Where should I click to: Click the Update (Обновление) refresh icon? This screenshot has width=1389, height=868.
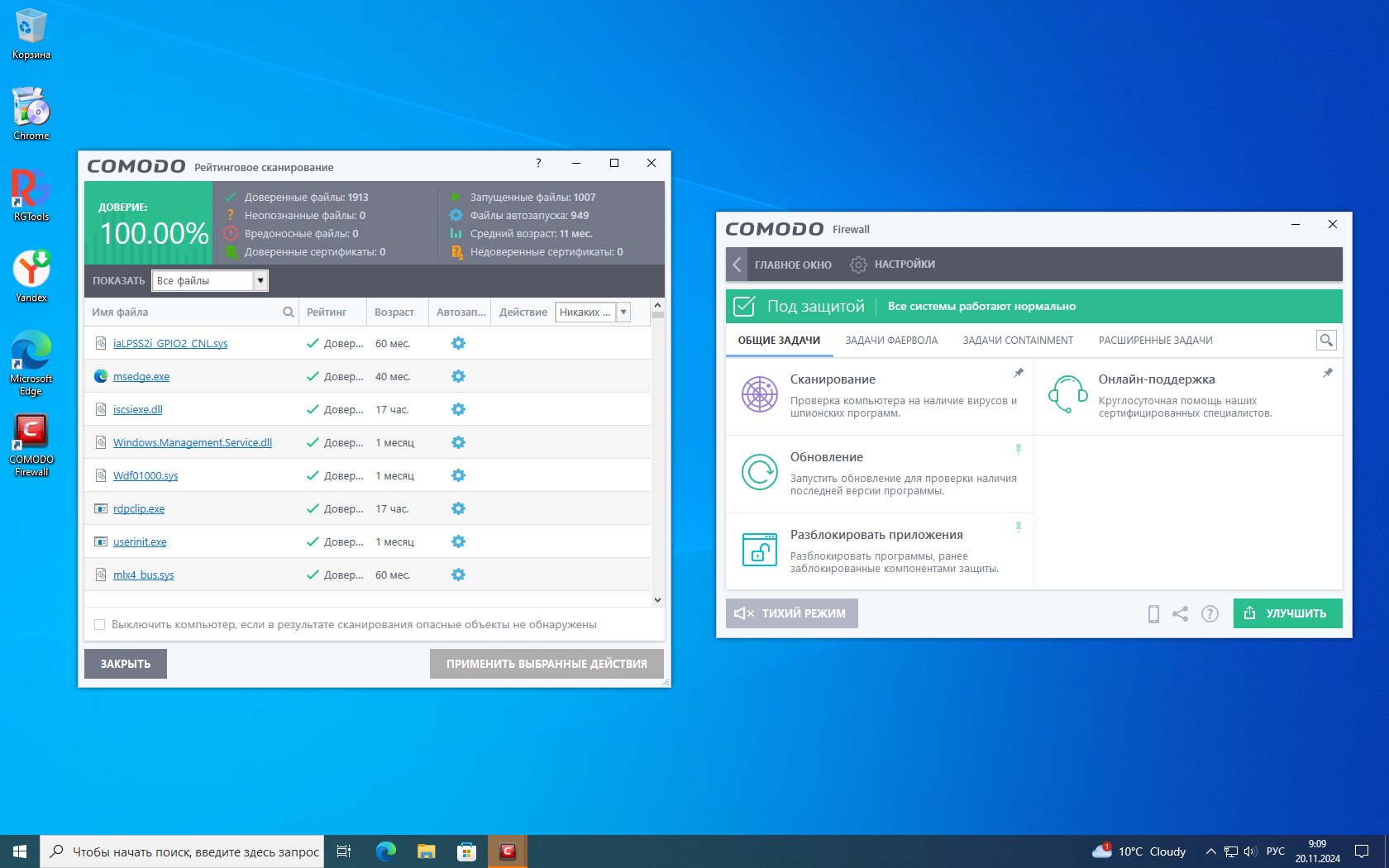point(759,472)
